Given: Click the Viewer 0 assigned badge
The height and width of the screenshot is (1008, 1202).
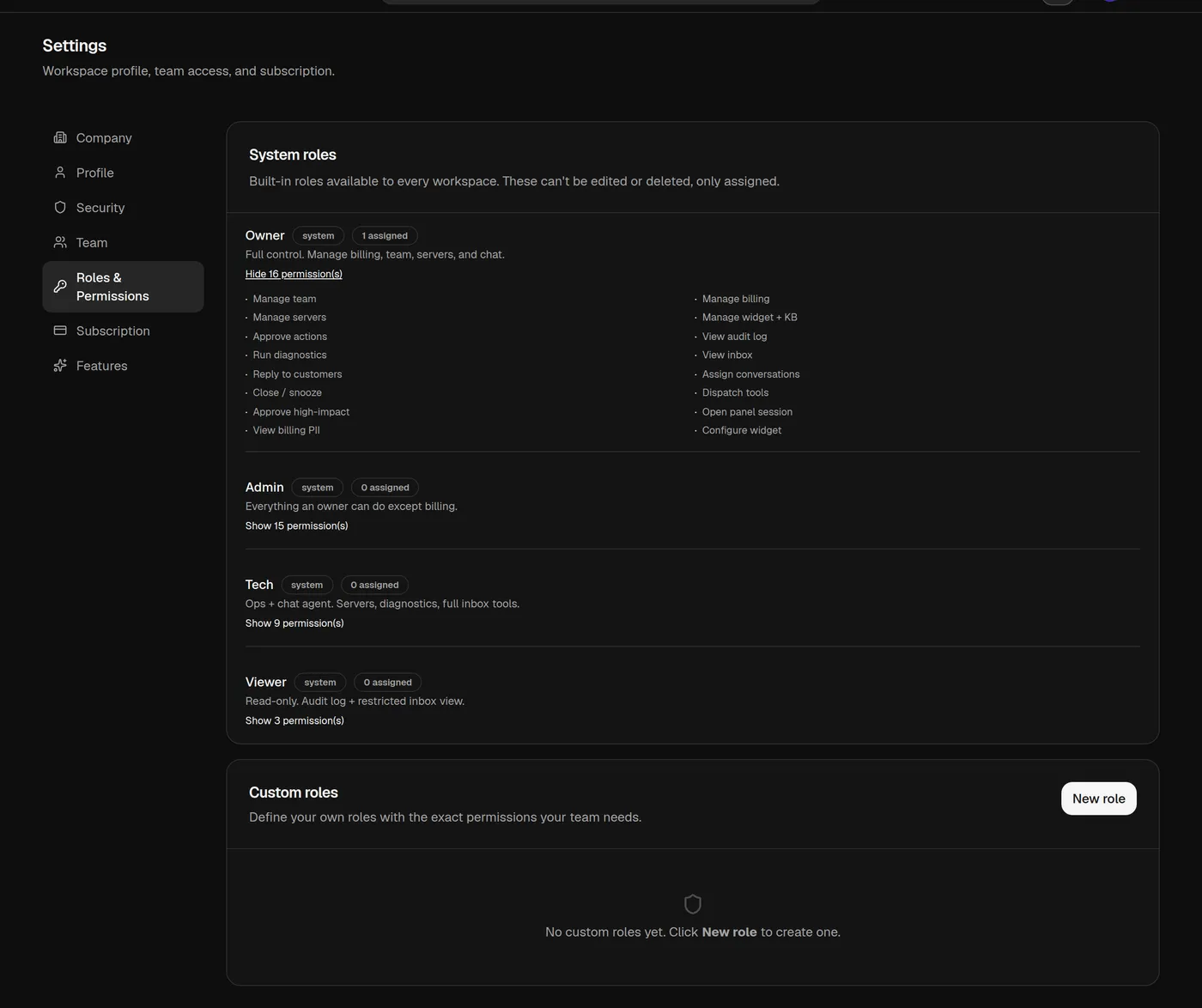Looking at the screenshot, I should pos(387,683).
